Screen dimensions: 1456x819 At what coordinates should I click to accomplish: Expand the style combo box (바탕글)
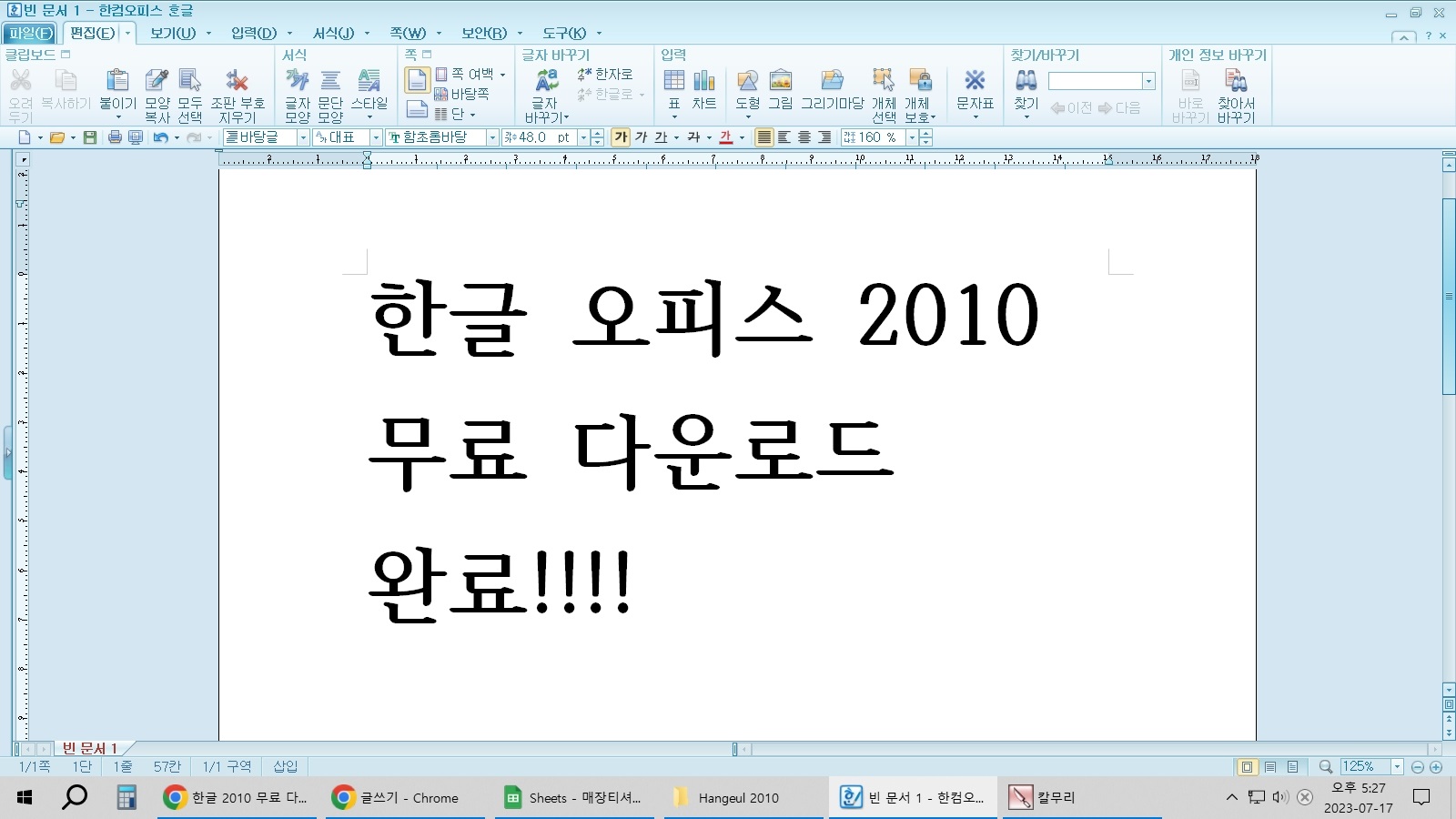[x=302, y=137]
